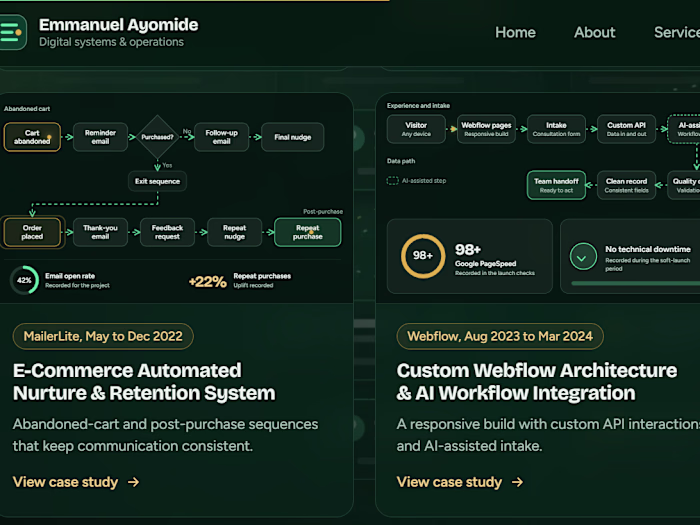Click the Repeat purchase flow node

tap(308, 232)
